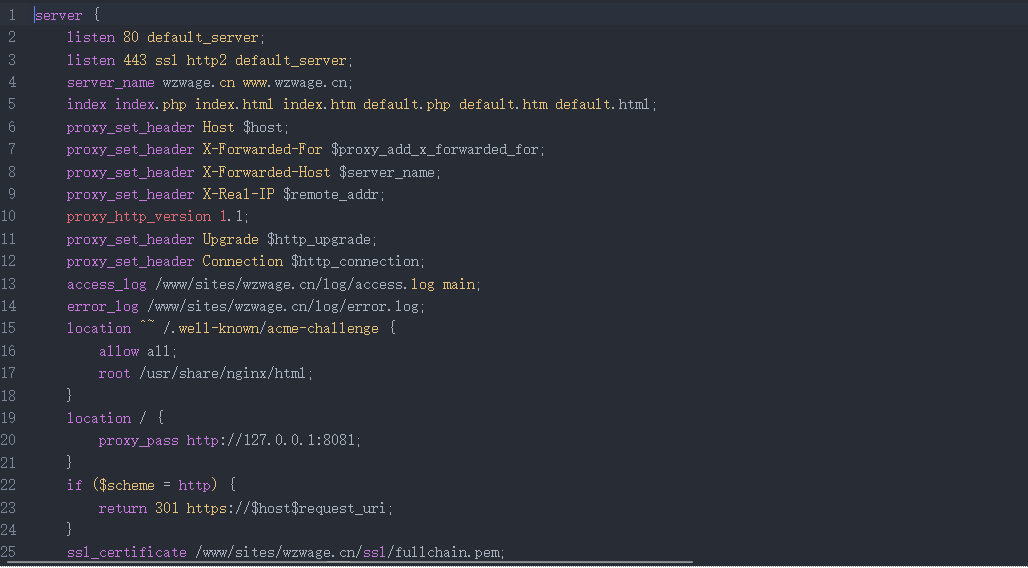Click the closing brace on line 21
The image size is (1028, 568).
click(69, 462)
